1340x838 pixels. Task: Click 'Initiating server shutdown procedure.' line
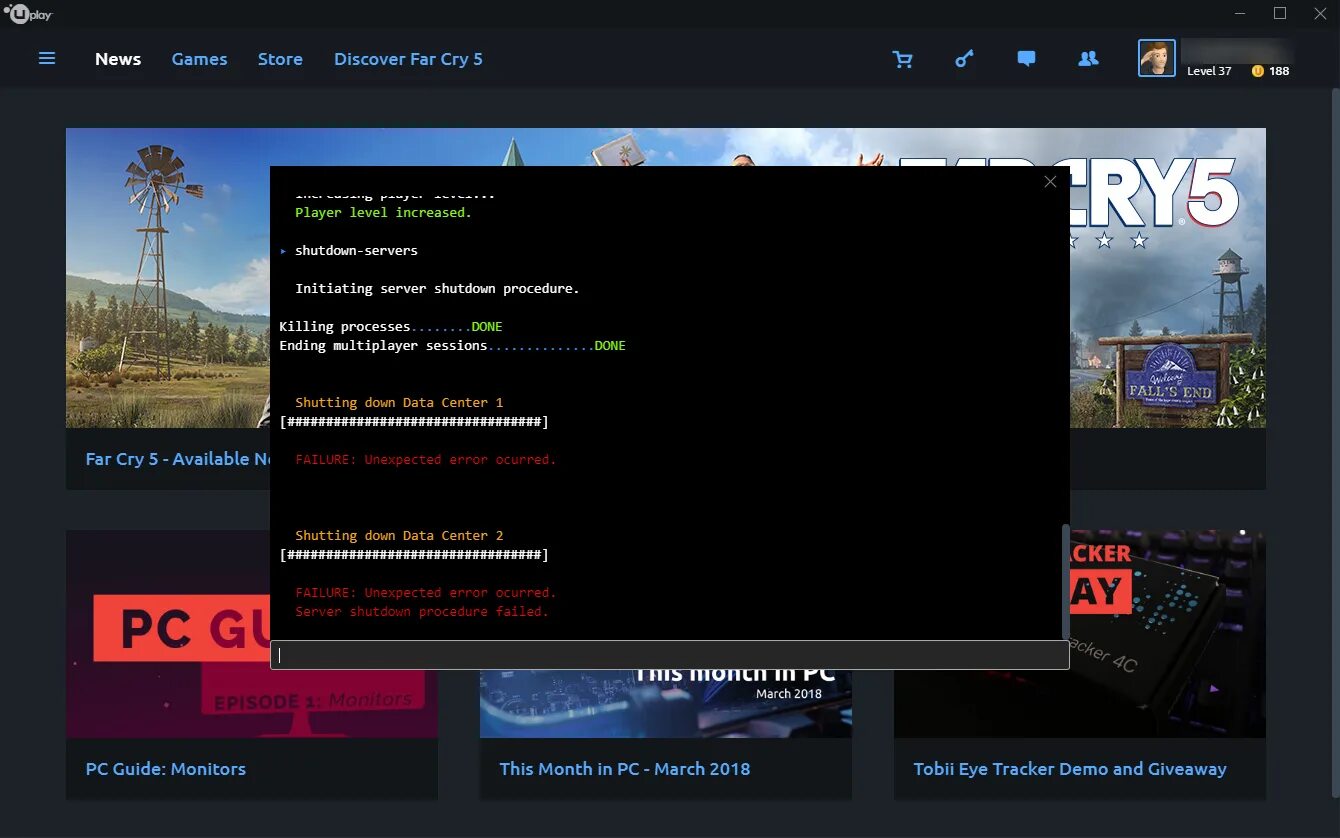click(x=437, y=289)
